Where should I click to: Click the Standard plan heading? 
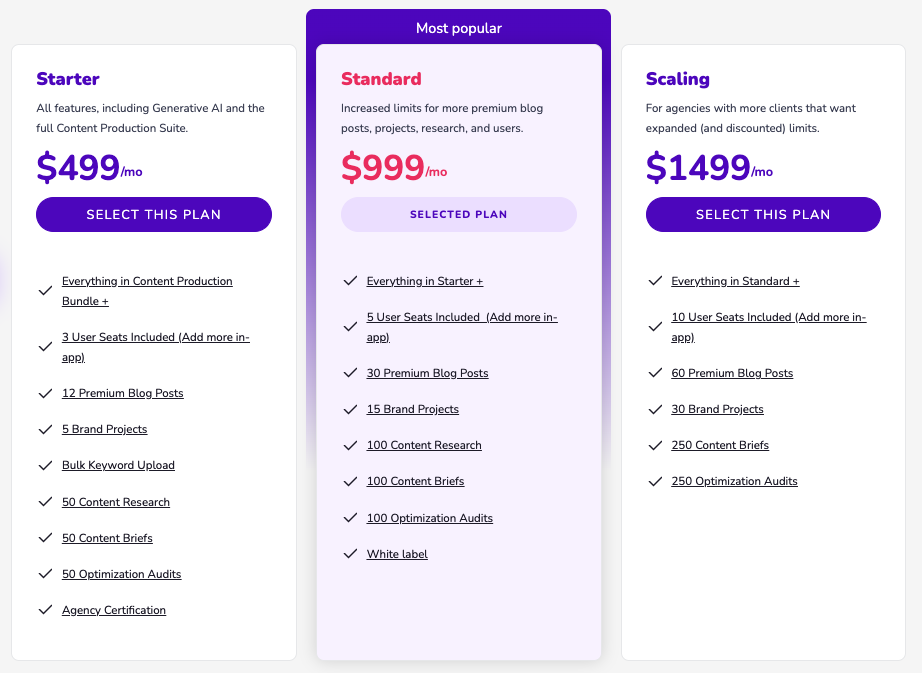click(381, 79)
